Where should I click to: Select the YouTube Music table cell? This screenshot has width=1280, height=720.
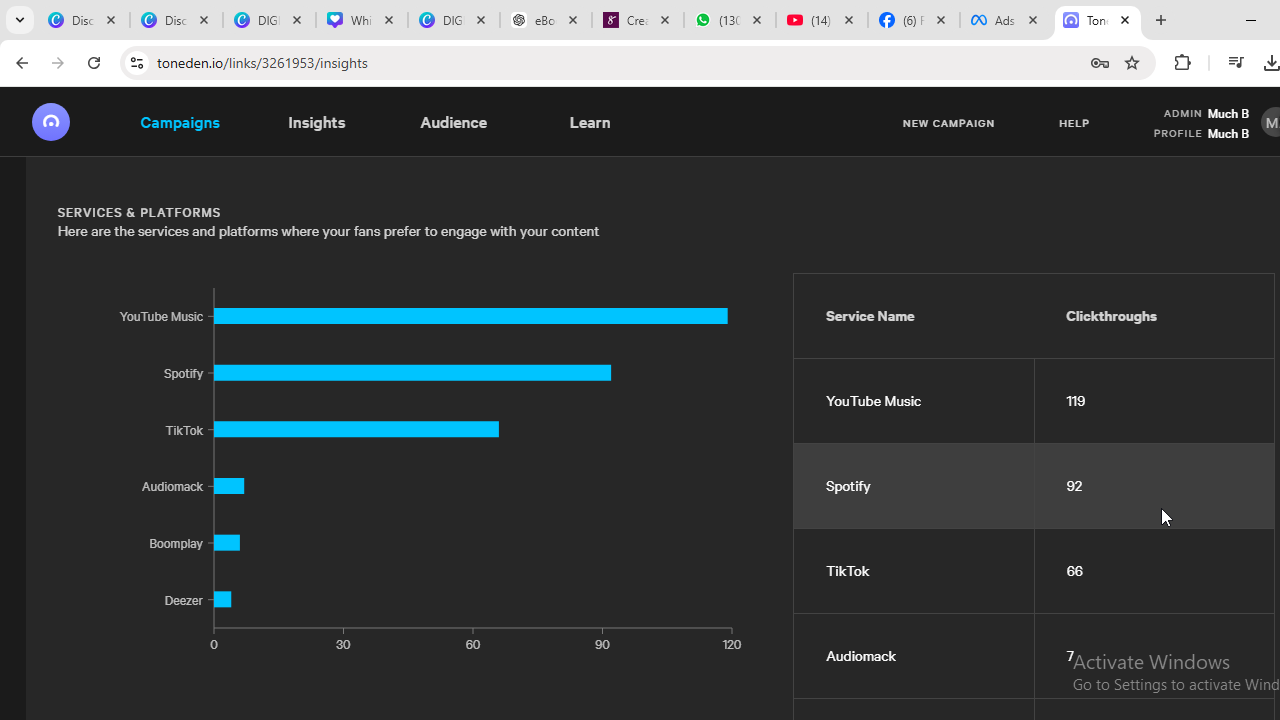point(914,401)
